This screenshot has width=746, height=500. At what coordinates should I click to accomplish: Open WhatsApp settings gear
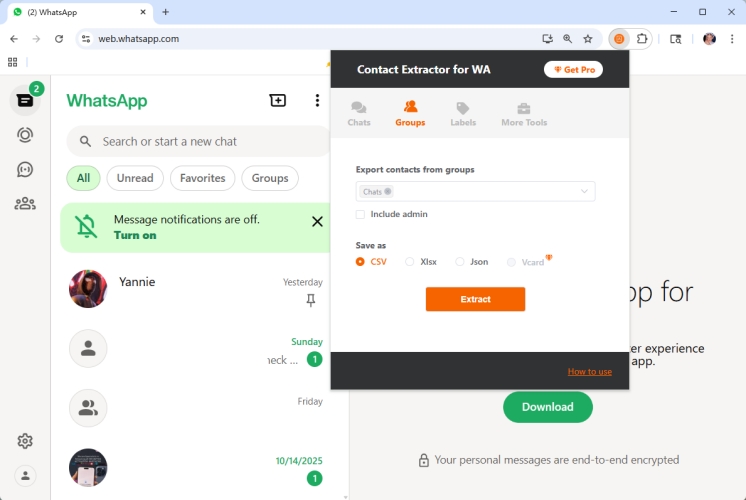pyautogui.click(x=25, y=441)
